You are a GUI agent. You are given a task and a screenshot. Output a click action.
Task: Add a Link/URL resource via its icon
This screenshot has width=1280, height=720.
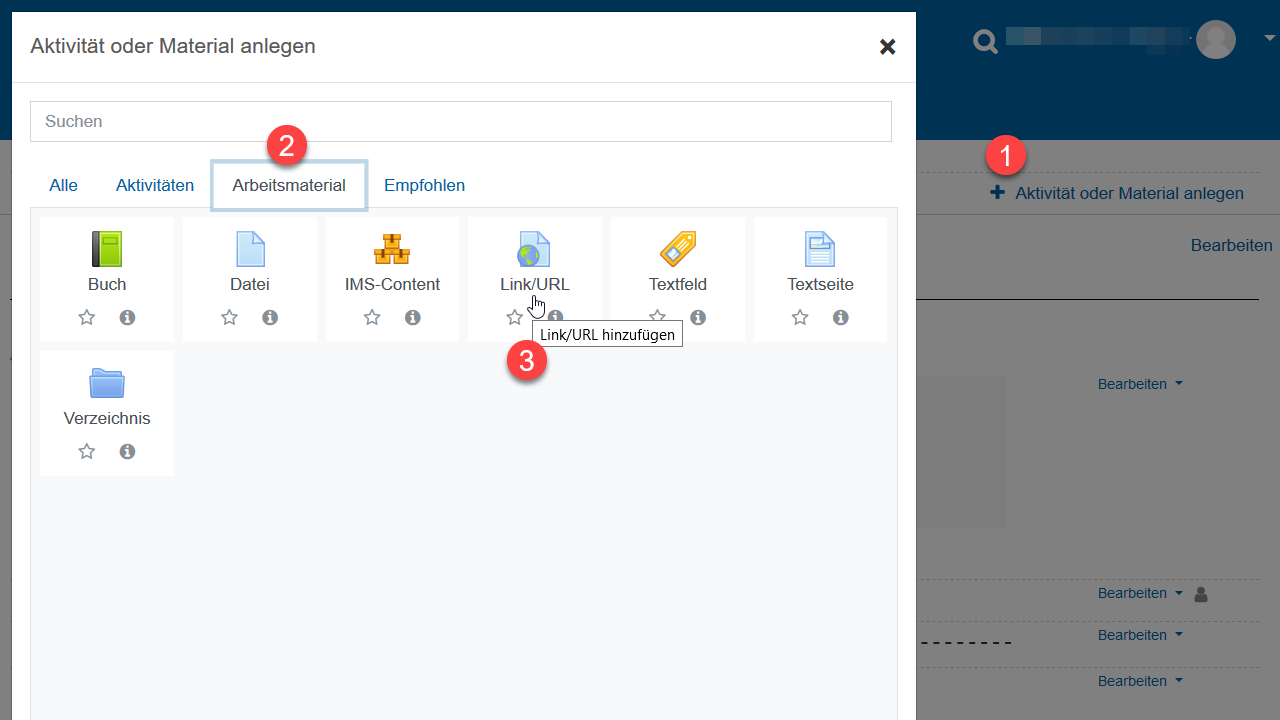(x=534, y=249)
